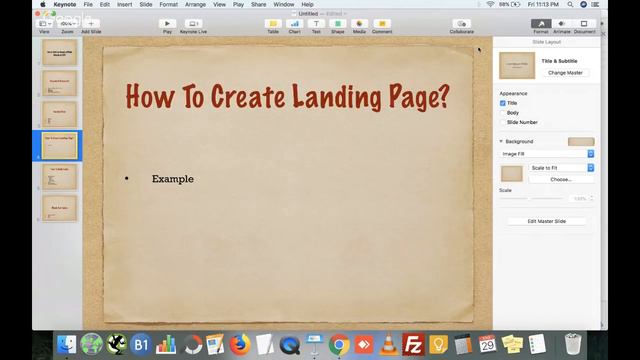Switch to the Format inspector
The image size is (640, 360).
tap(541, 24)
